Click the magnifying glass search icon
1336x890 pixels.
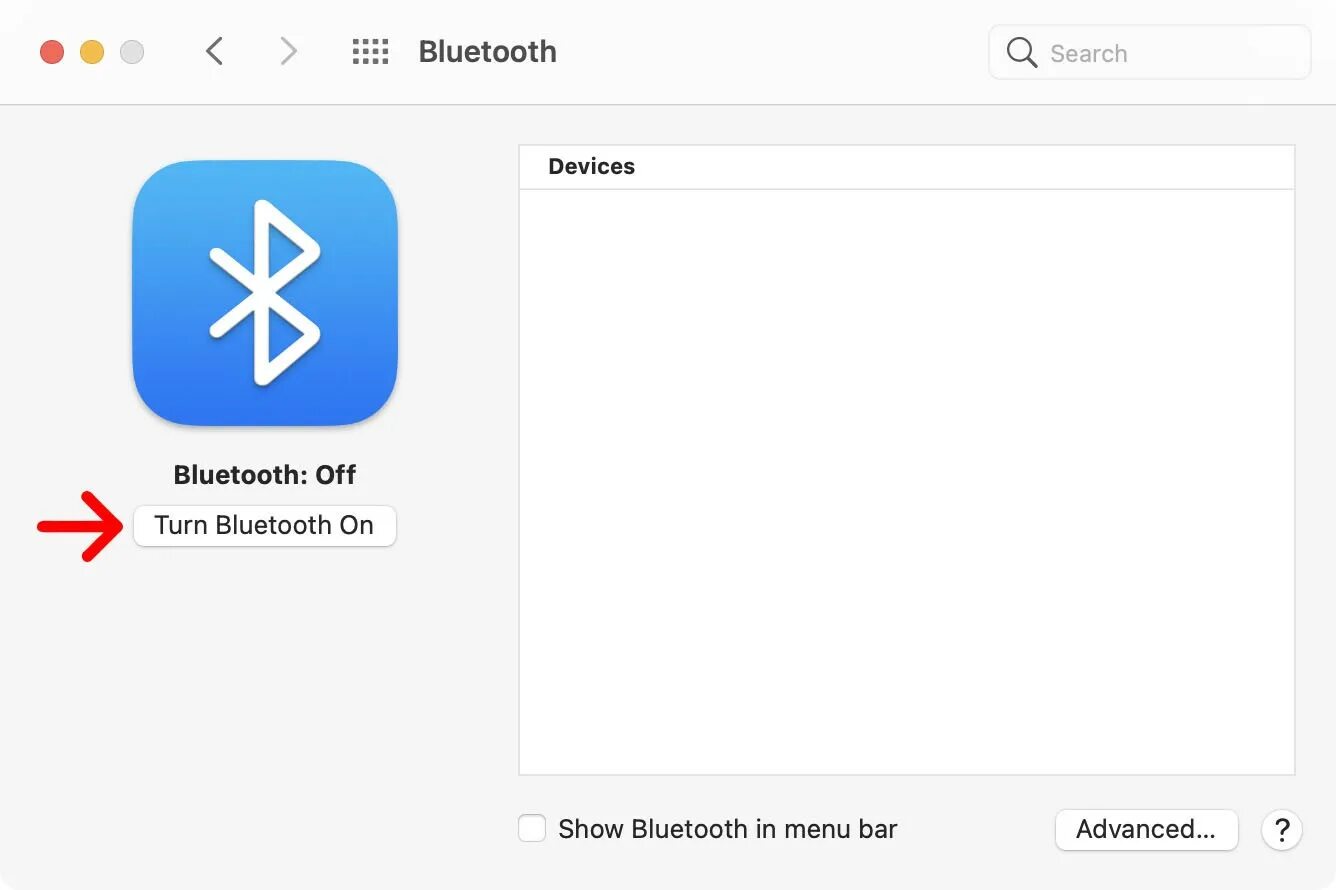[1021, 53]
